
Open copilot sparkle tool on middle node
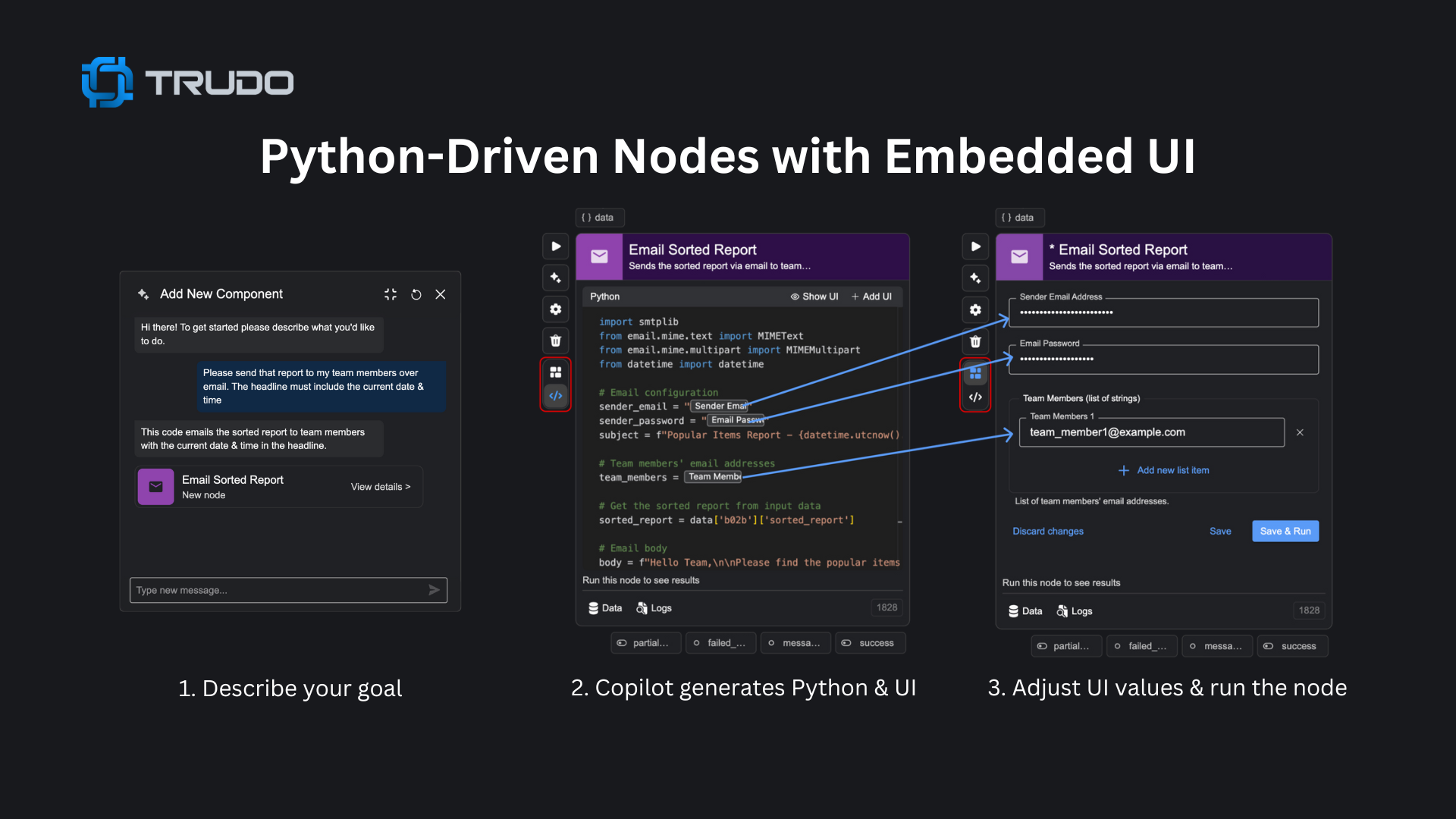click(x=556, y=278)
